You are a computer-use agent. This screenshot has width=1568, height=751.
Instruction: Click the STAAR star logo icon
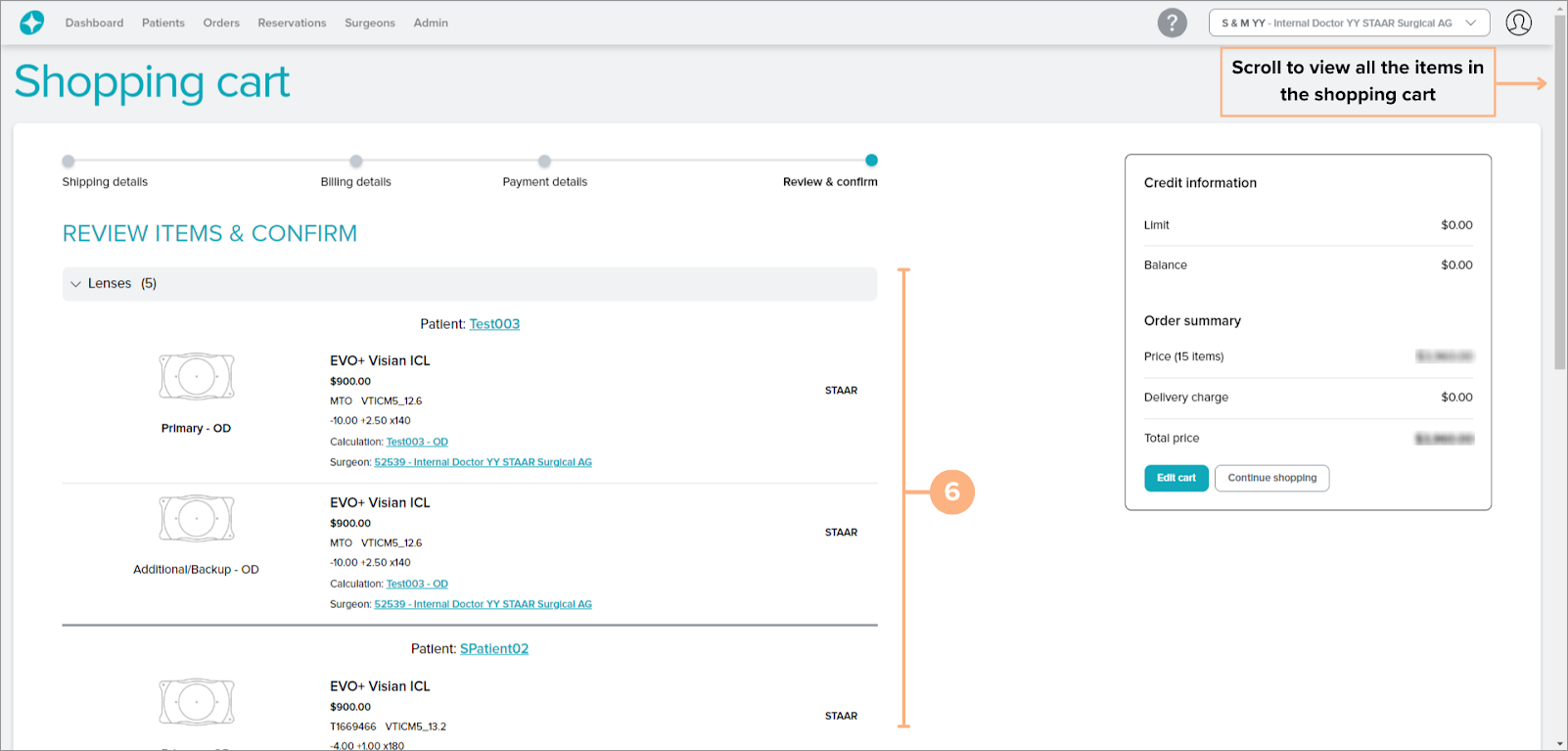pos(32,23)
